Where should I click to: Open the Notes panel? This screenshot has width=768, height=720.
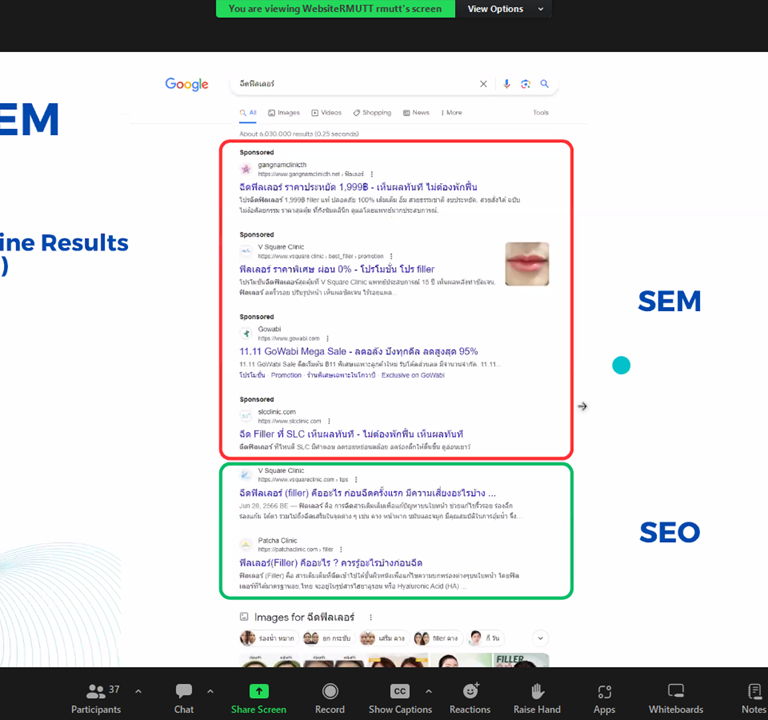tap(754, 699)
